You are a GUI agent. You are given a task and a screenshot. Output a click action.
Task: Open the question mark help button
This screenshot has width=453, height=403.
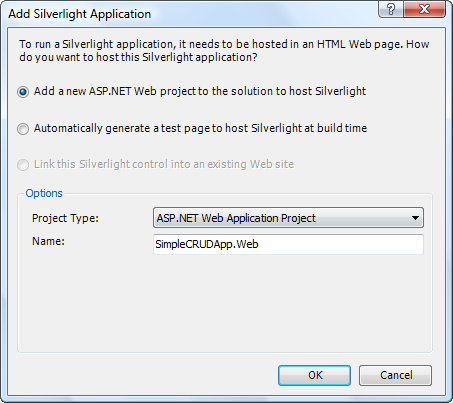(x=391, y=9)
